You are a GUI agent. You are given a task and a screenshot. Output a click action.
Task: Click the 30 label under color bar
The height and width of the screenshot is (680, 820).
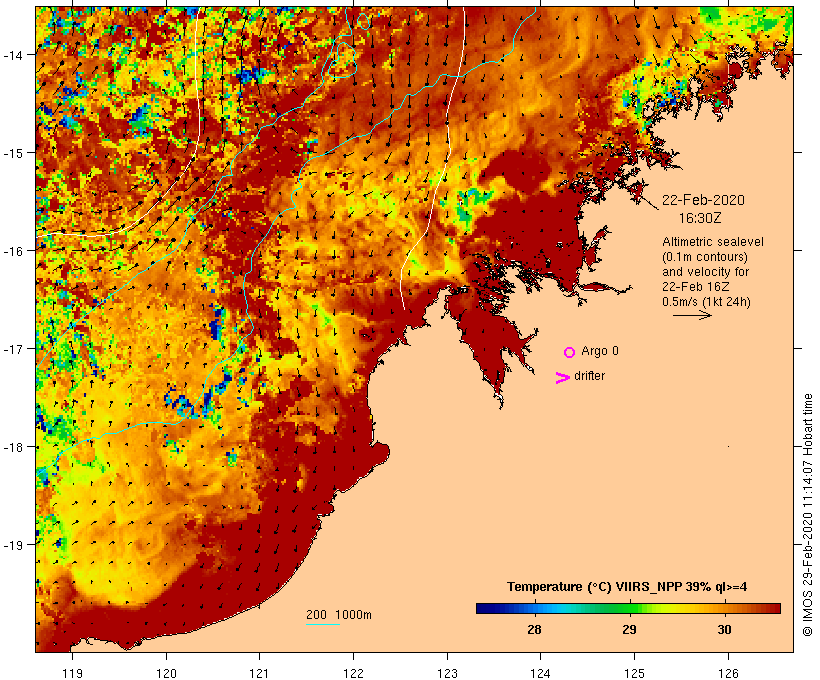coord(724,629)
